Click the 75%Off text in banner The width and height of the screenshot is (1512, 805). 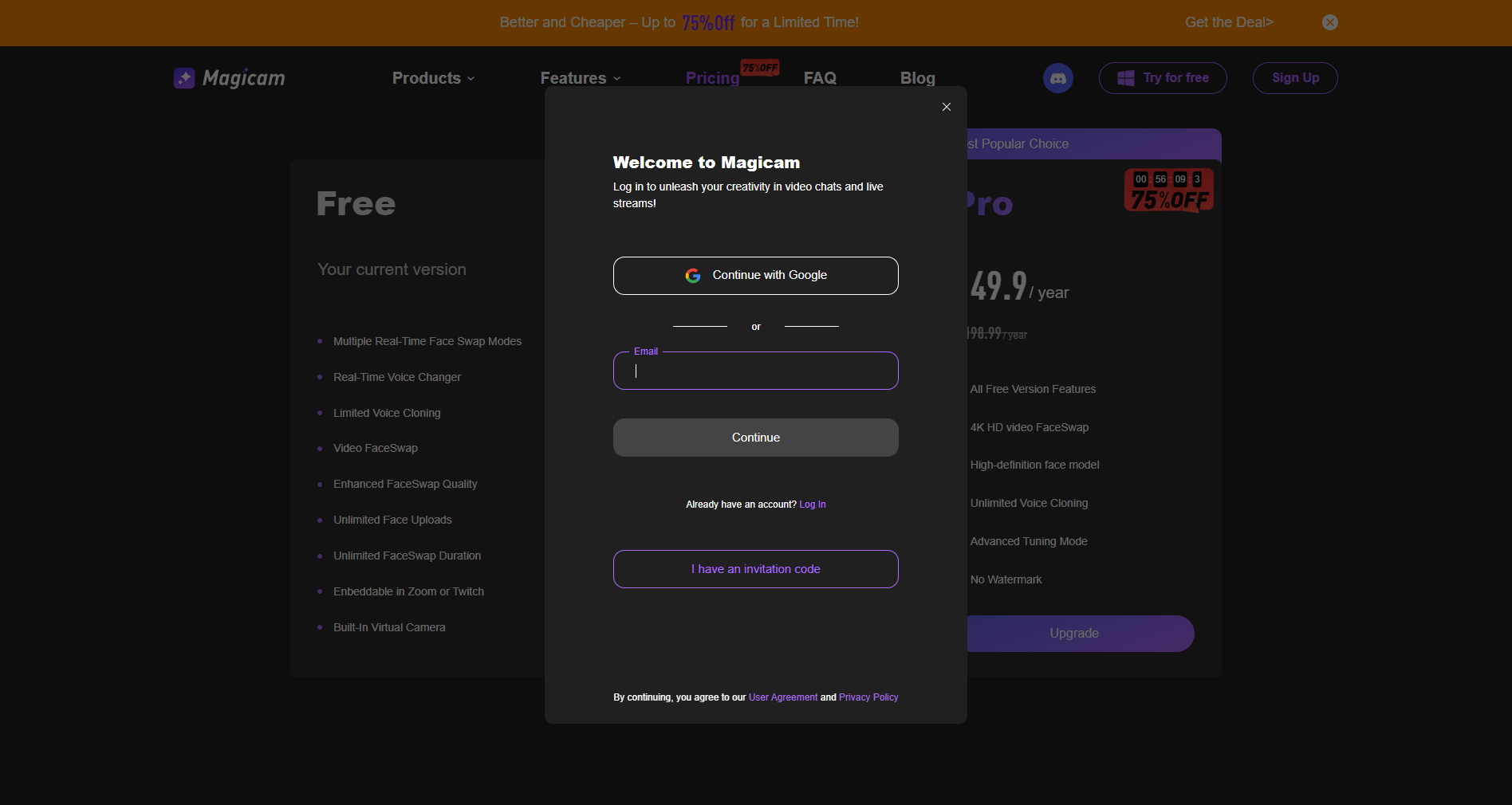point(708,22)
